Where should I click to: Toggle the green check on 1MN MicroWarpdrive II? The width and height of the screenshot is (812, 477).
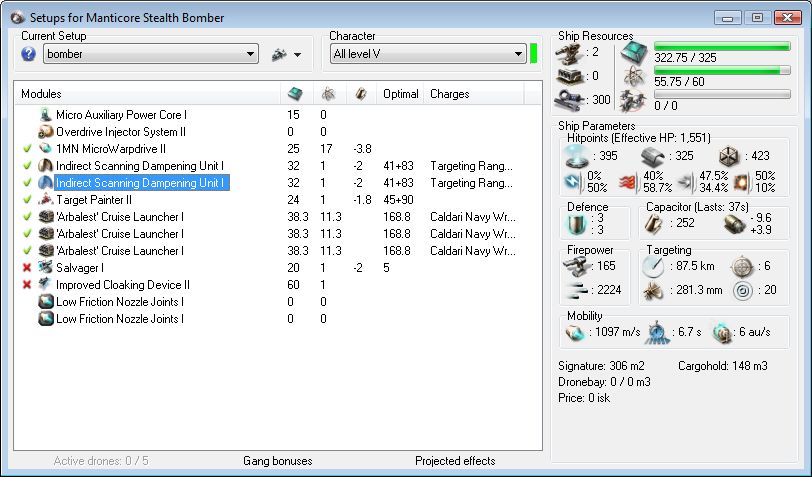coord(27,149)
